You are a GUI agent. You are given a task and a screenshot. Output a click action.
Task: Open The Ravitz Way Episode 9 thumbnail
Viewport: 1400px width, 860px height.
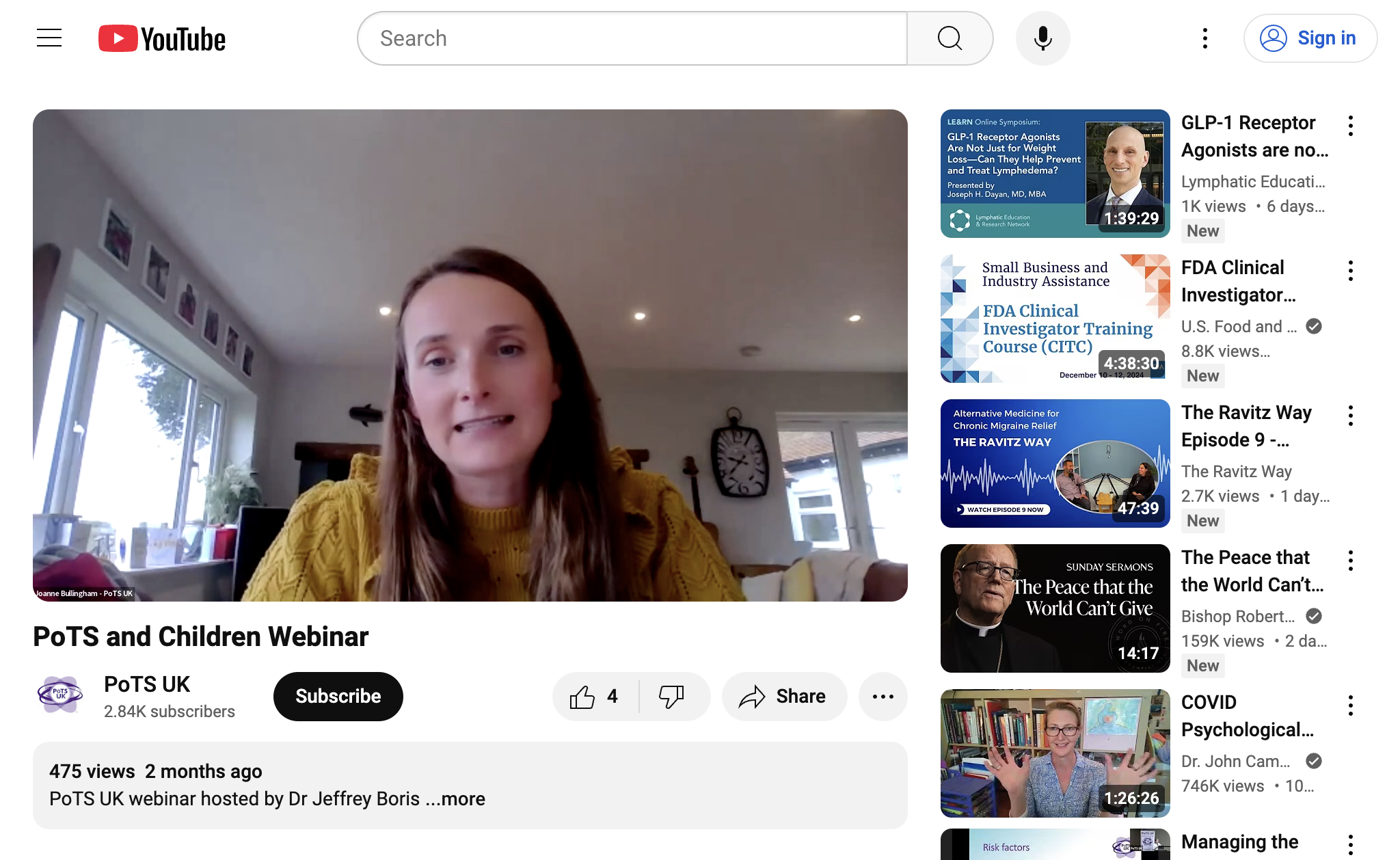1055,463
